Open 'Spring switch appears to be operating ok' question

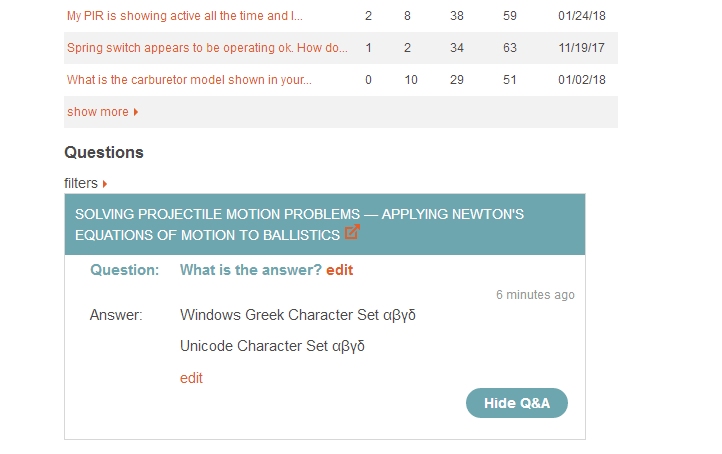[x=207, y=48]
